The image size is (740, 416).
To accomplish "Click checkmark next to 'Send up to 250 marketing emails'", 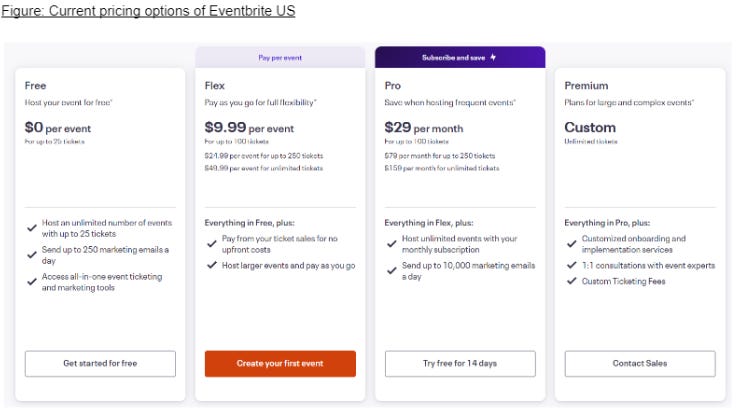I will (x=33, y=255).
